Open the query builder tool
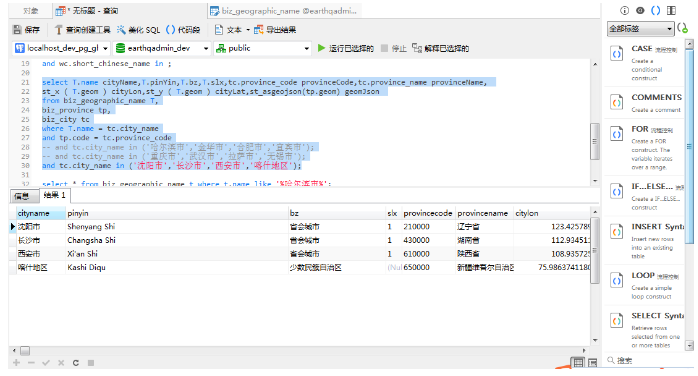This screenshot has height=376, width=698. pos(82,30)
